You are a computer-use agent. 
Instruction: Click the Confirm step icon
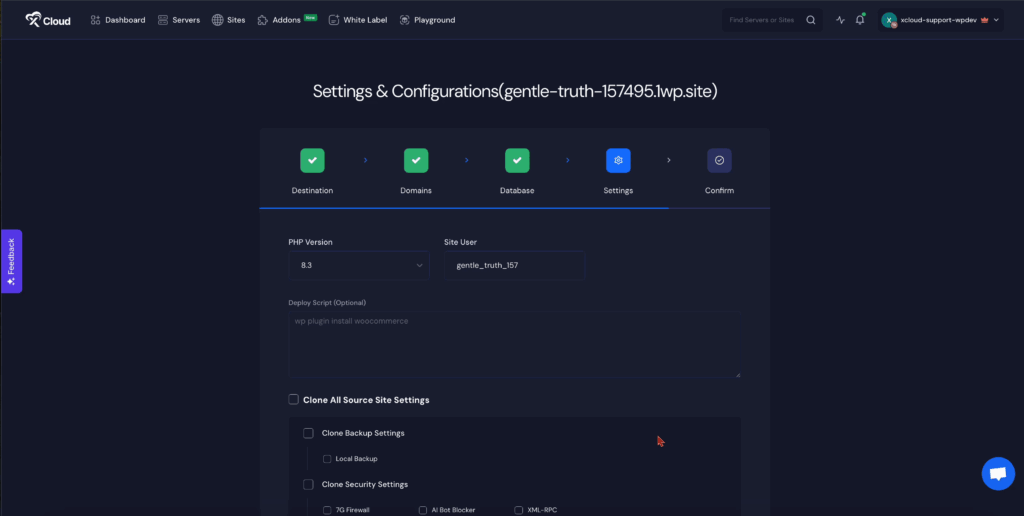(719, 160)
